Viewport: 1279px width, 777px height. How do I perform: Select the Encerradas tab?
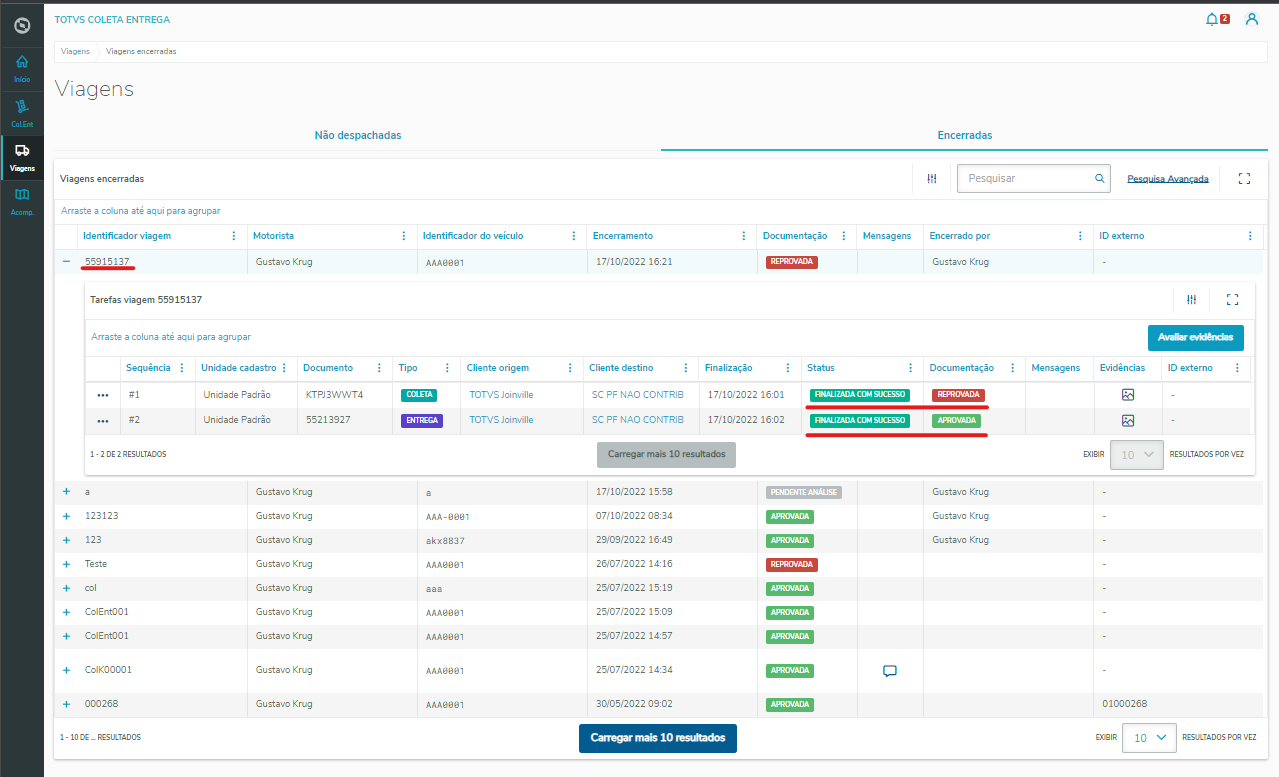click(x=964, y=135)
